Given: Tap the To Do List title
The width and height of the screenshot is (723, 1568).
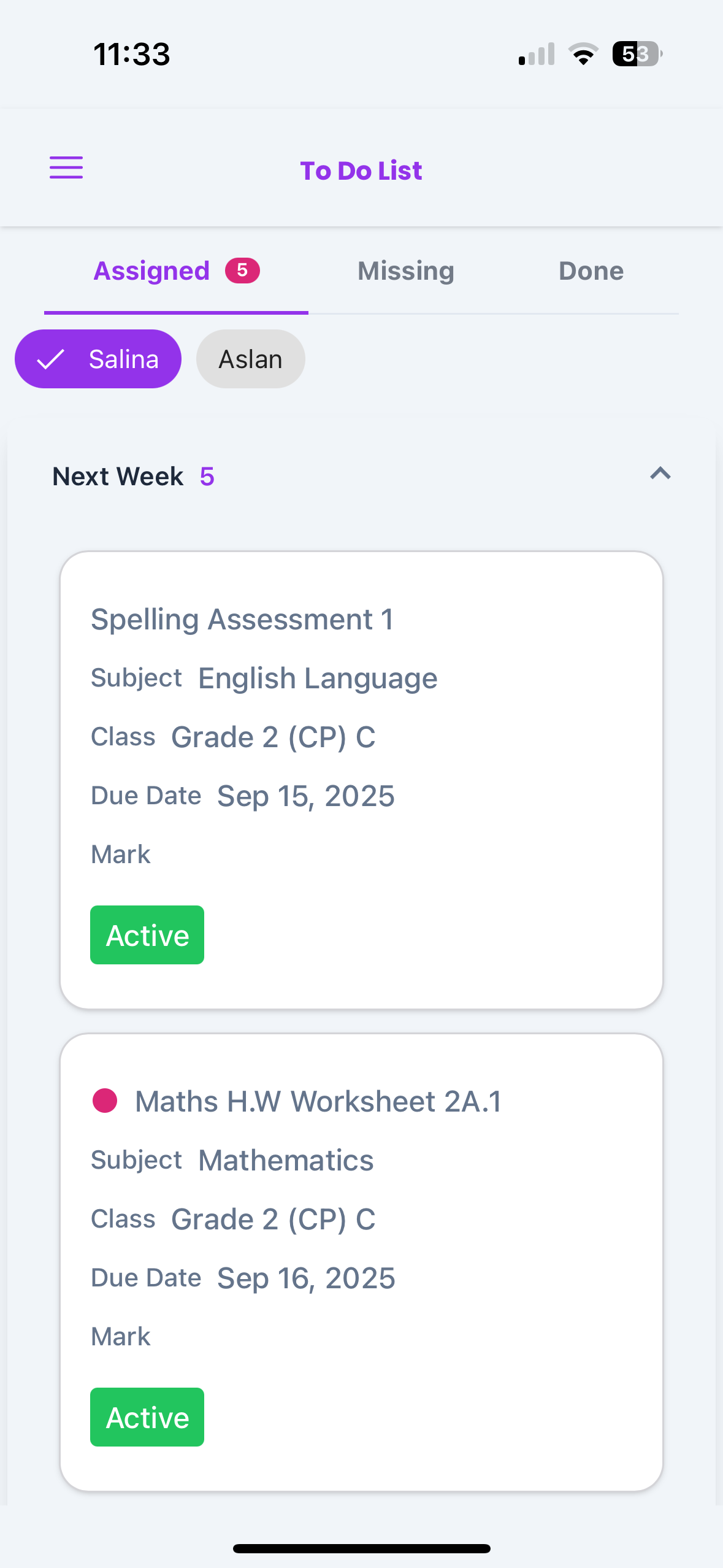Looking at the screenshot, I should pos(361,171).
